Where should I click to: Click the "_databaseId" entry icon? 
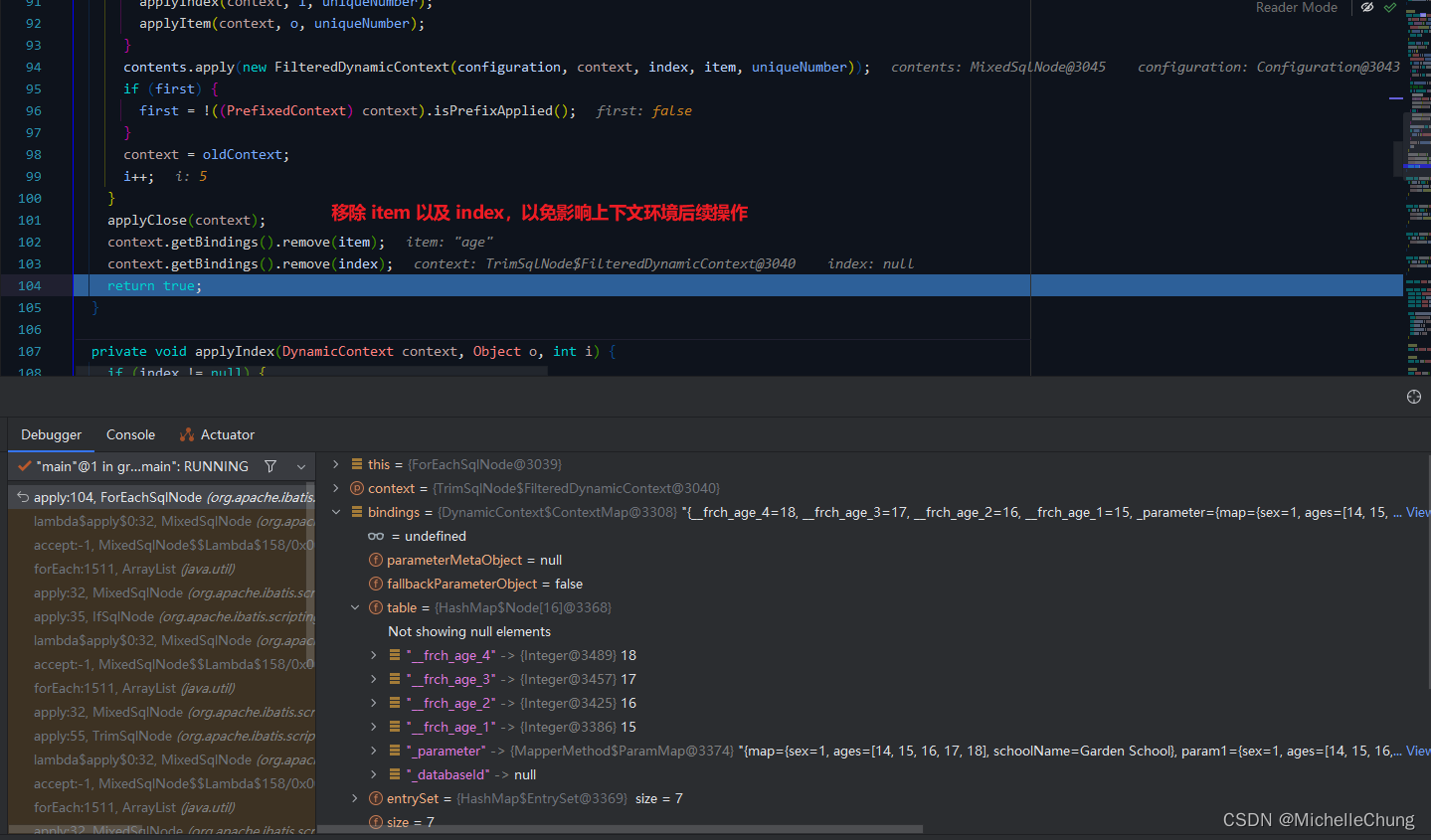[395, 774]
